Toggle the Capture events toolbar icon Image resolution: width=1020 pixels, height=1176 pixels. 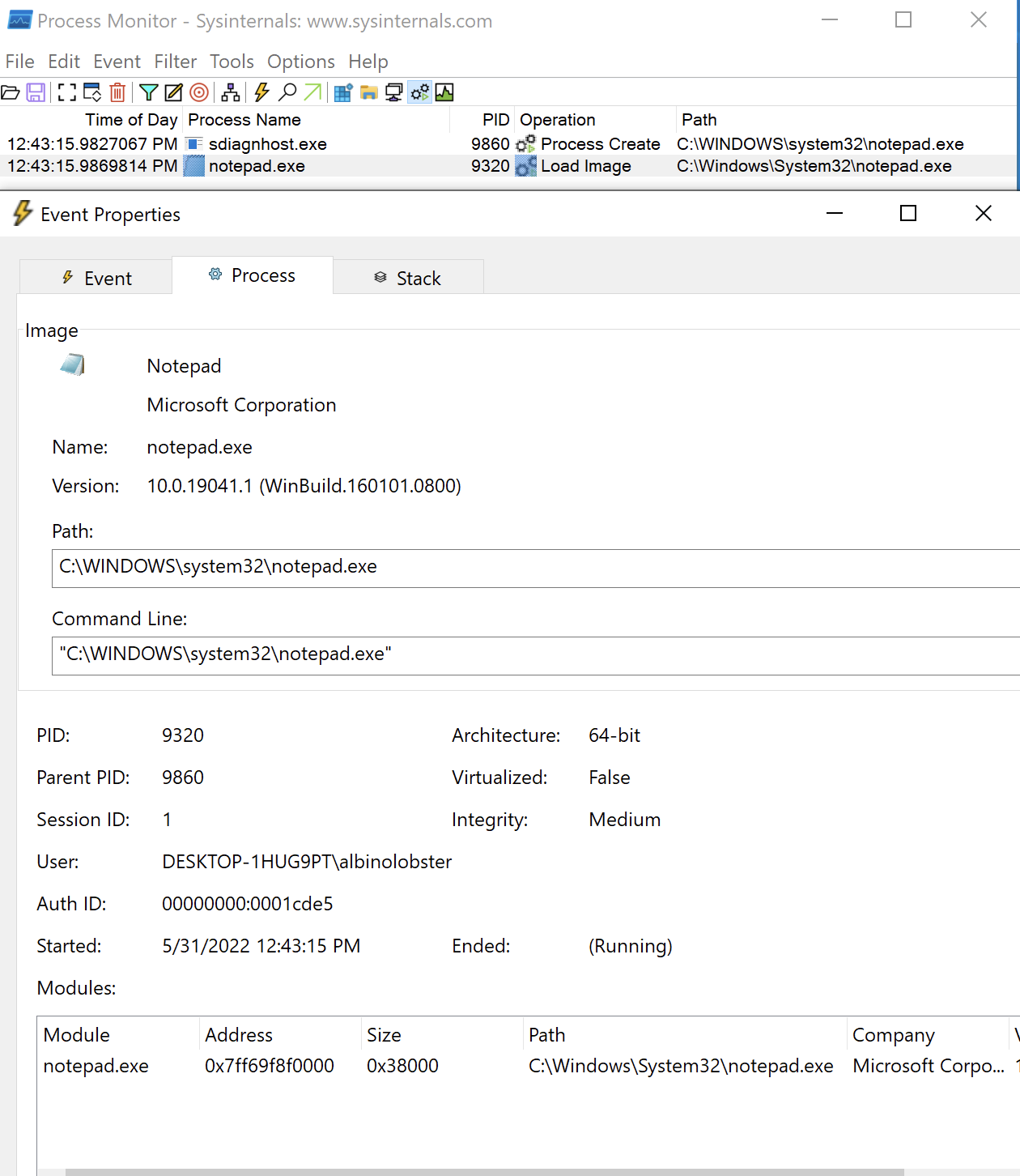67,92
